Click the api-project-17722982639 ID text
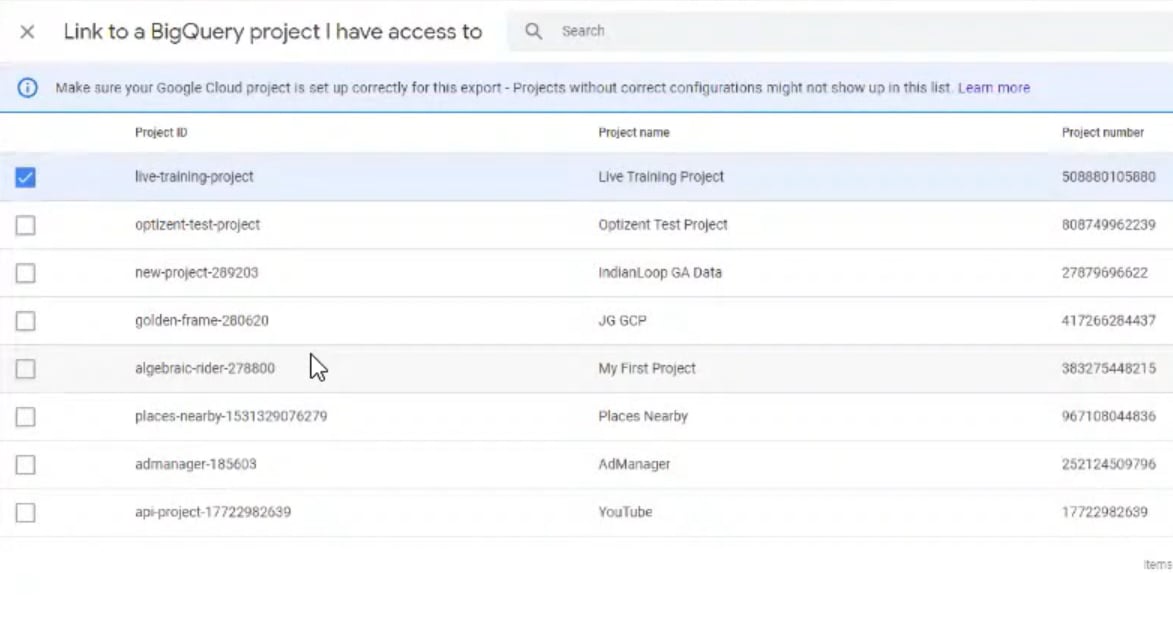This screenshot has width=1173, height=637. point(212,511)
